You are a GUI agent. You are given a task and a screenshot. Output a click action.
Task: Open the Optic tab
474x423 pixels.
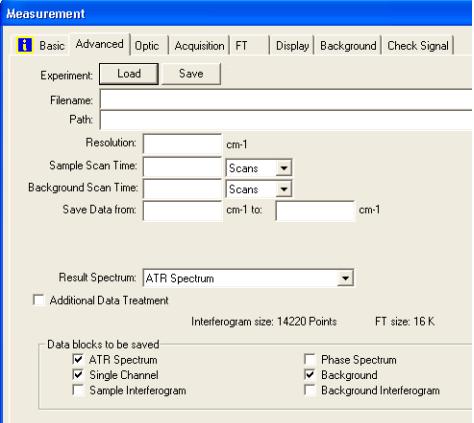(x=147, y=46)
